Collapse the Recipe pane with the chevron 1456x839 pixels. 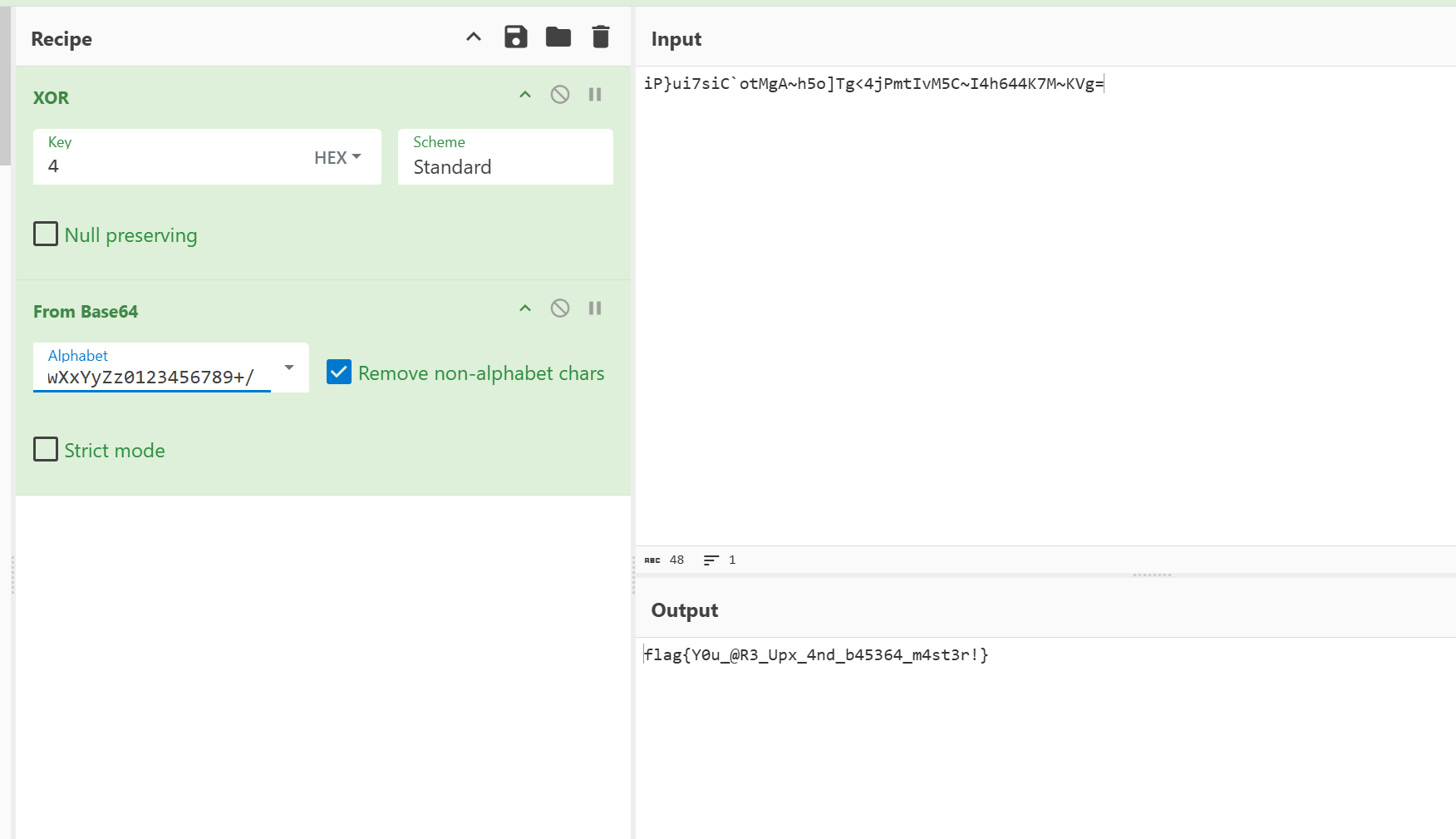[x=474, y=37]
